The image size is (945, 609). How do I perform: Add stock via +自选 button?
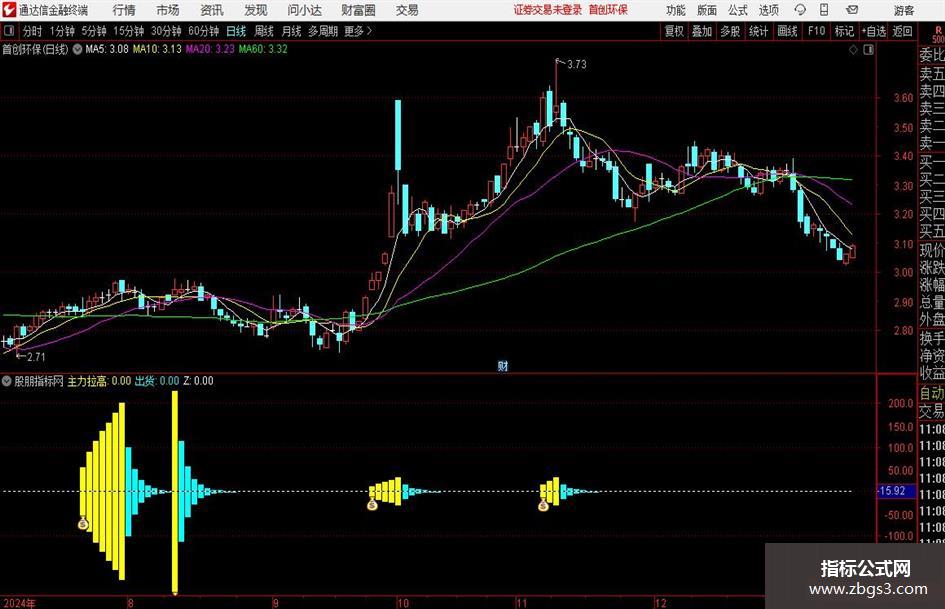(x=874, y=31)
